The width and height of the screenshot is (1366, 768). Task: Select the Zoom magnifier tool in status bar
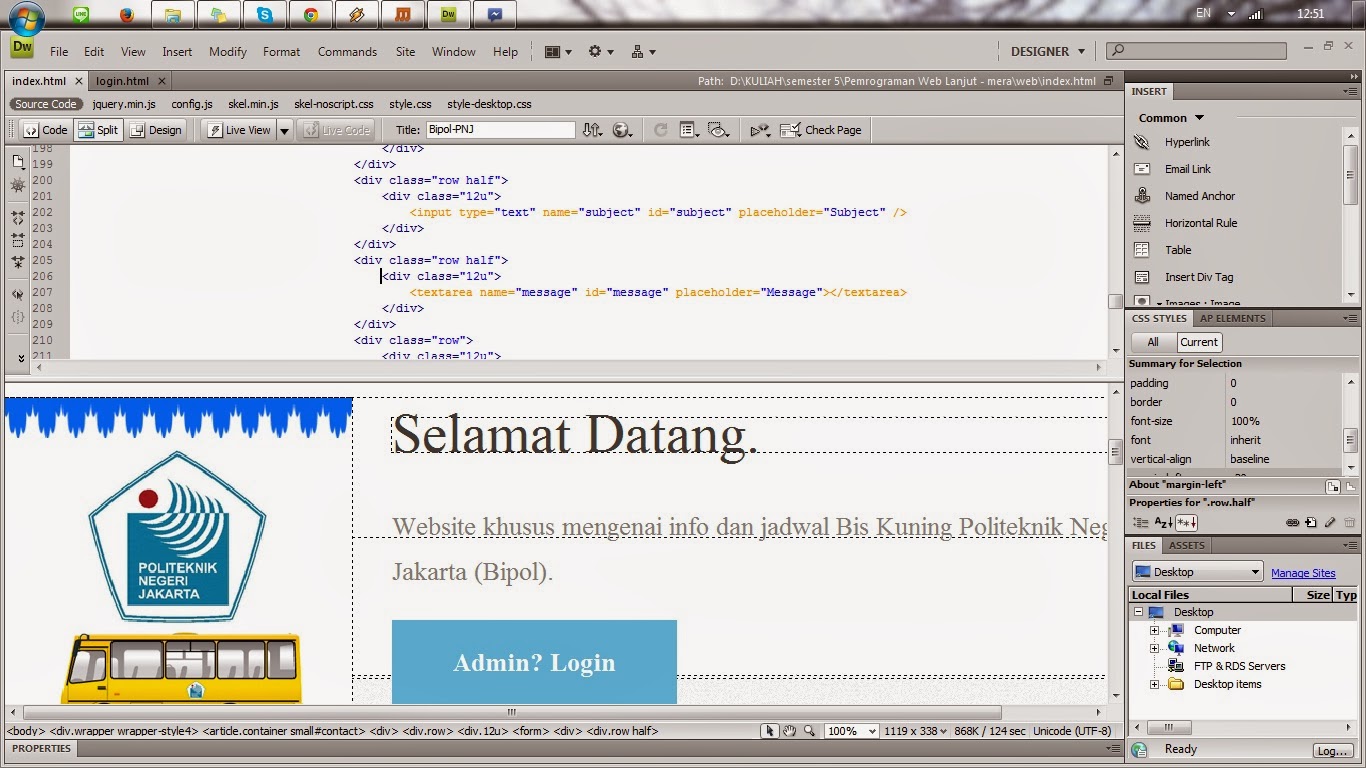point(809,731)
